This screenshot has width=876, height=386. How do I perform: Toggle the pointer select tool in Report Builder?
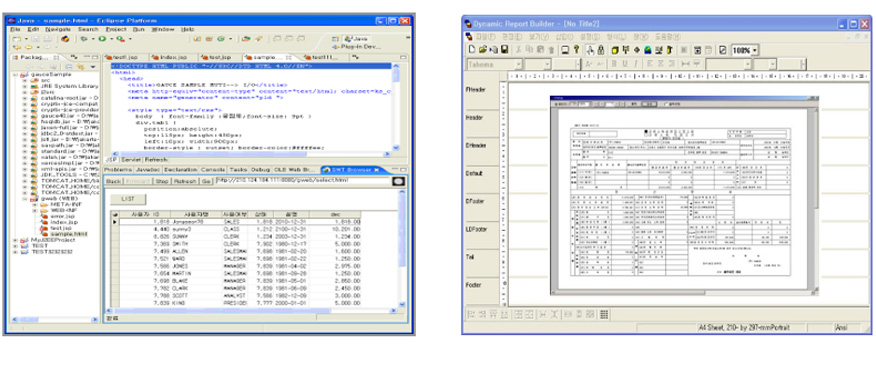tap(590, 50)
